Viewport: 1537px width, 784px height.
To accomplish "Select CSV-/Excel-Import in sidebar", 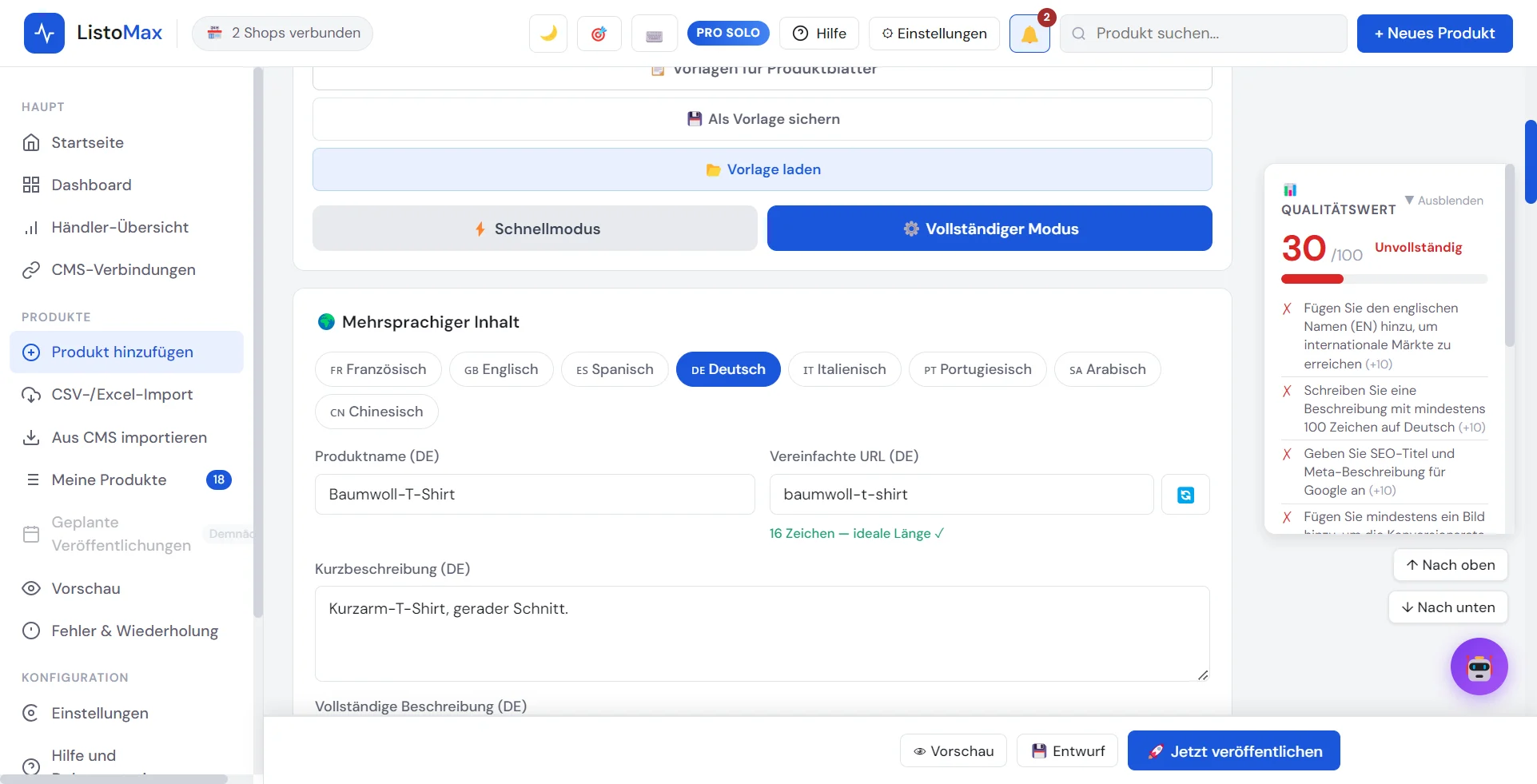I will [x=126, y=394].
